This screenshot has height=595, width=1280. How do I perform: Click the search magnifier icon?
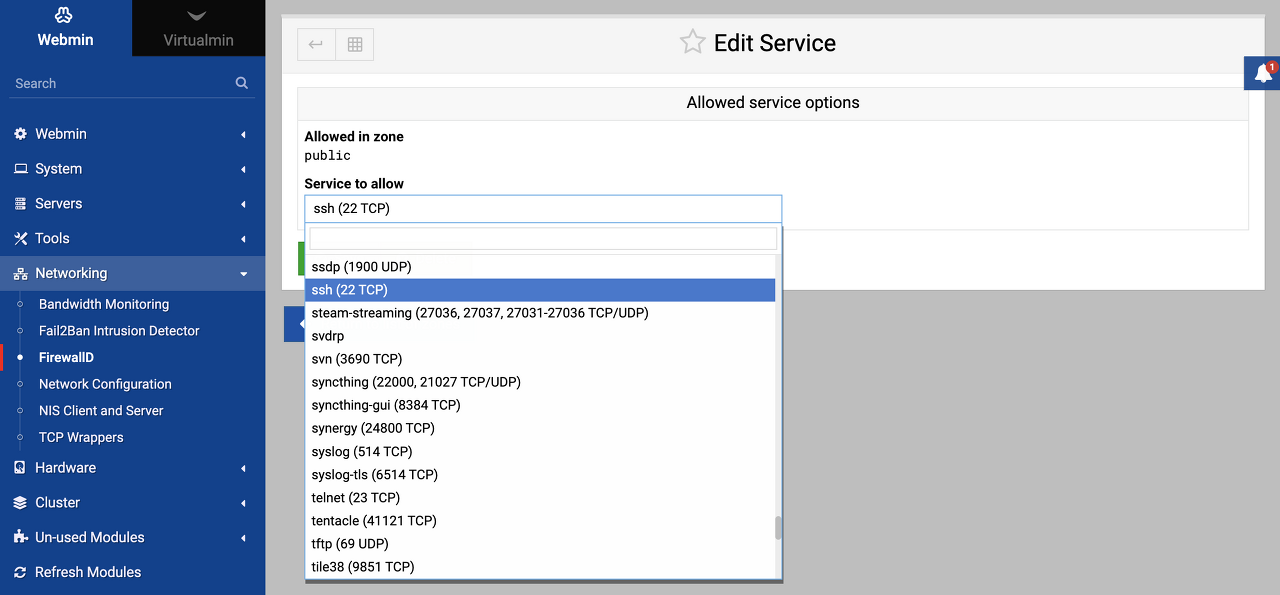tap(242, 83)
